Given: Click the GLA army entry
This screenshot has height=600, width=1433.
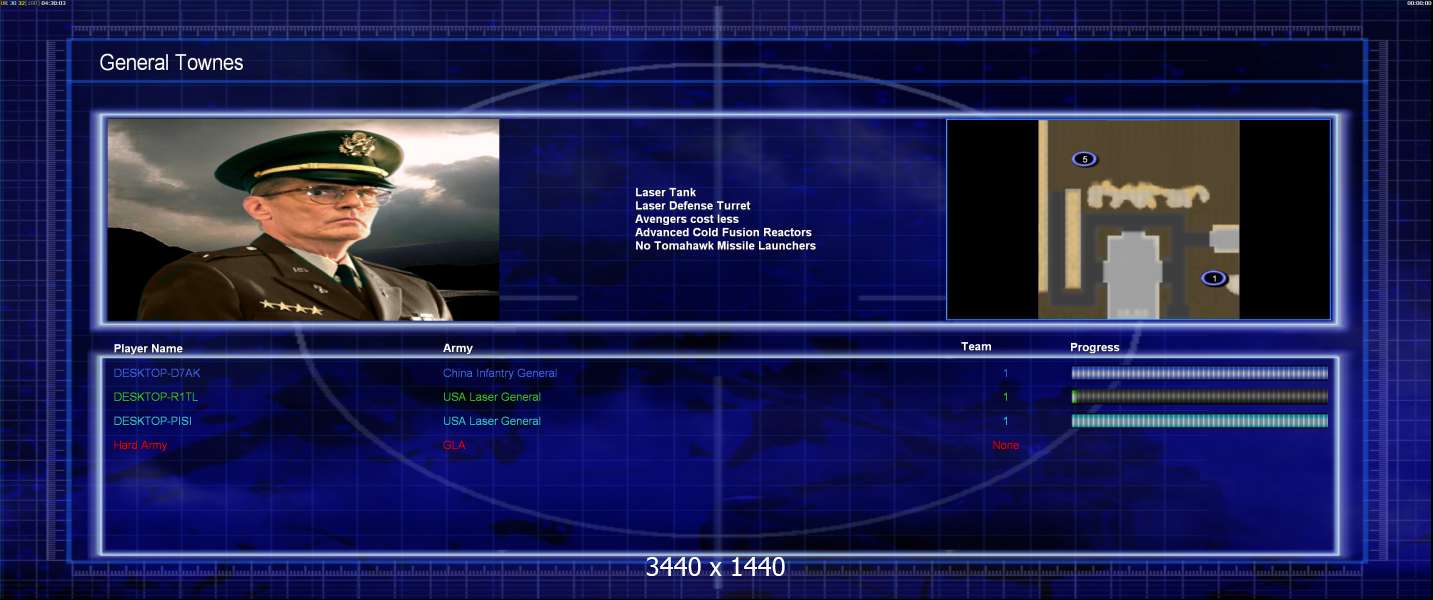Looking at the screenshot, I should coord(454,445).
